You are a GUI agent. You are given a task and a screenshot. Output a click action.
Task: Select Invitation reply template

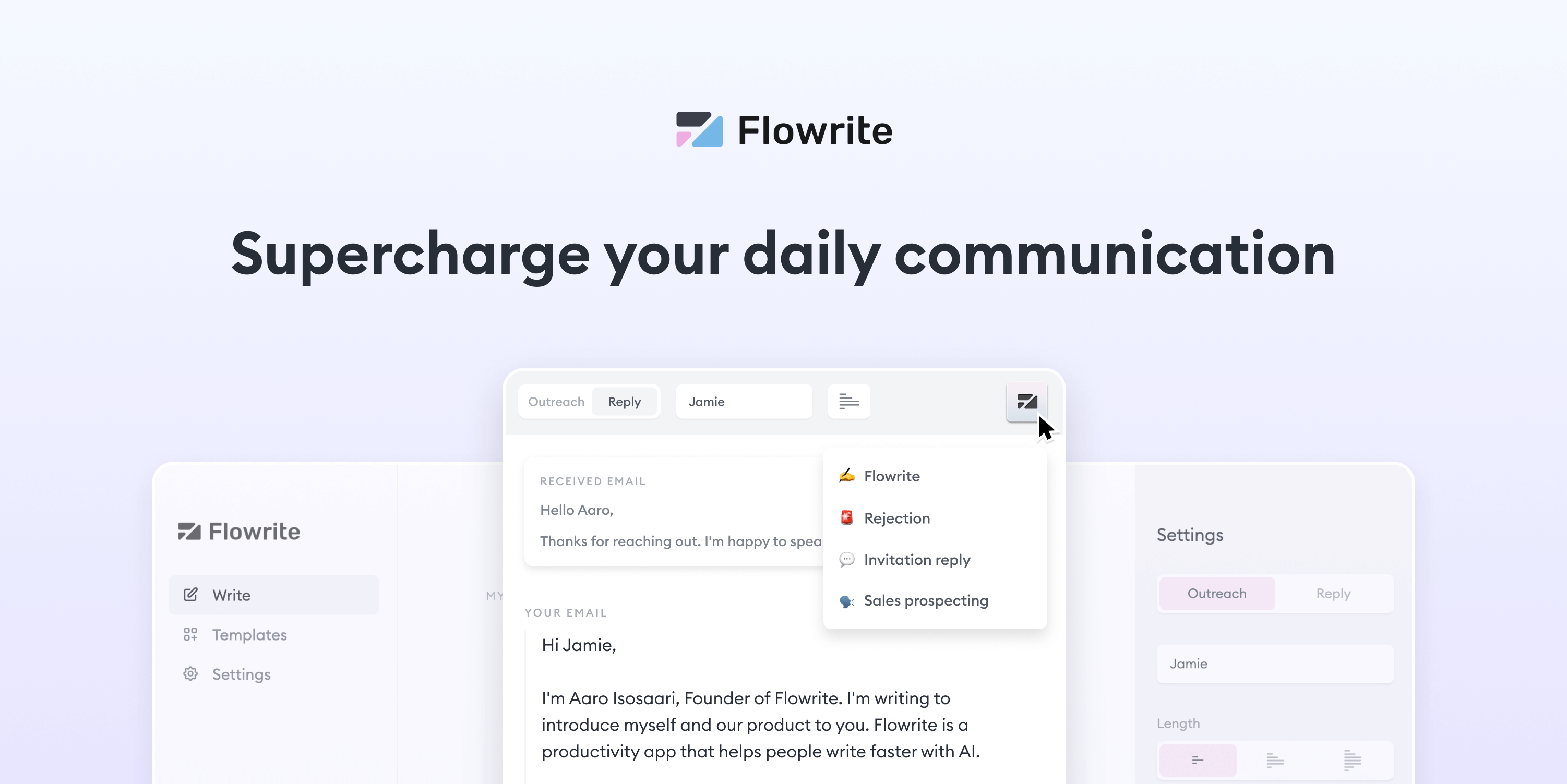[x=917, y=559]
